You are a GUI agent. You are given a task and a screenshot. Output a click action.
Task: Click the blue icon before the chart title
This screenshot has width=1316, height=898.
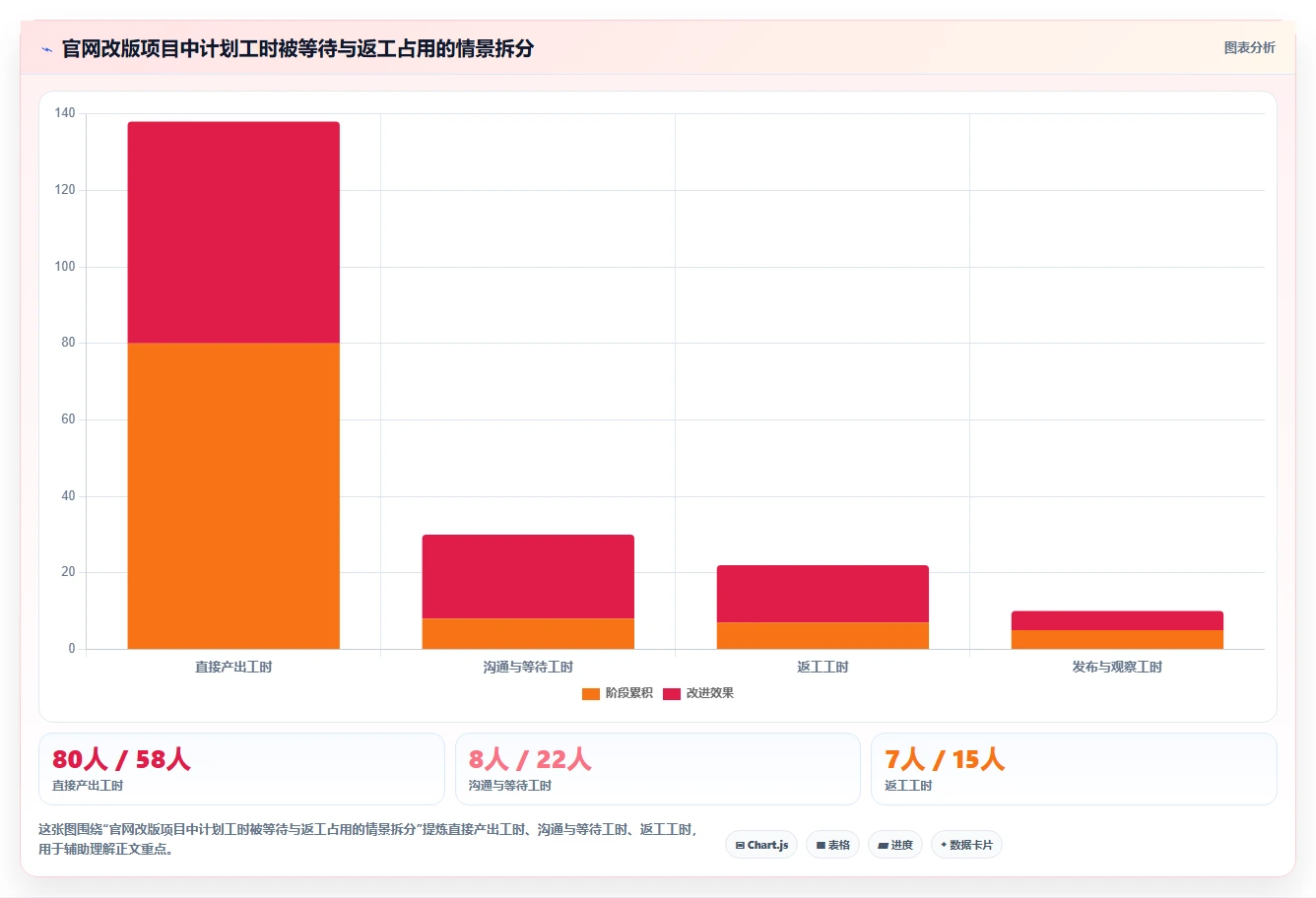[46, 49]
